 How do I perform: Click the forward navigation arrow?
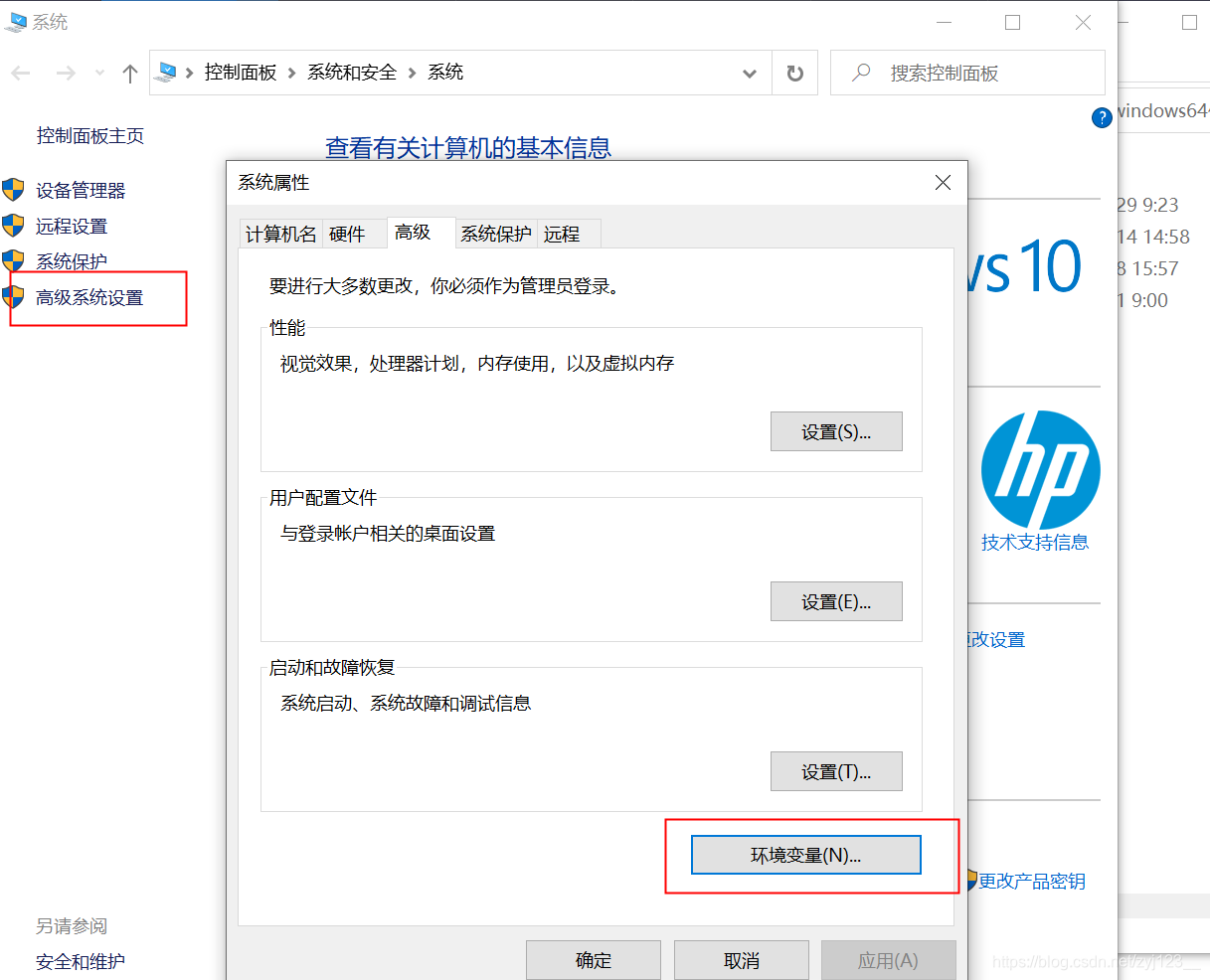67,73
